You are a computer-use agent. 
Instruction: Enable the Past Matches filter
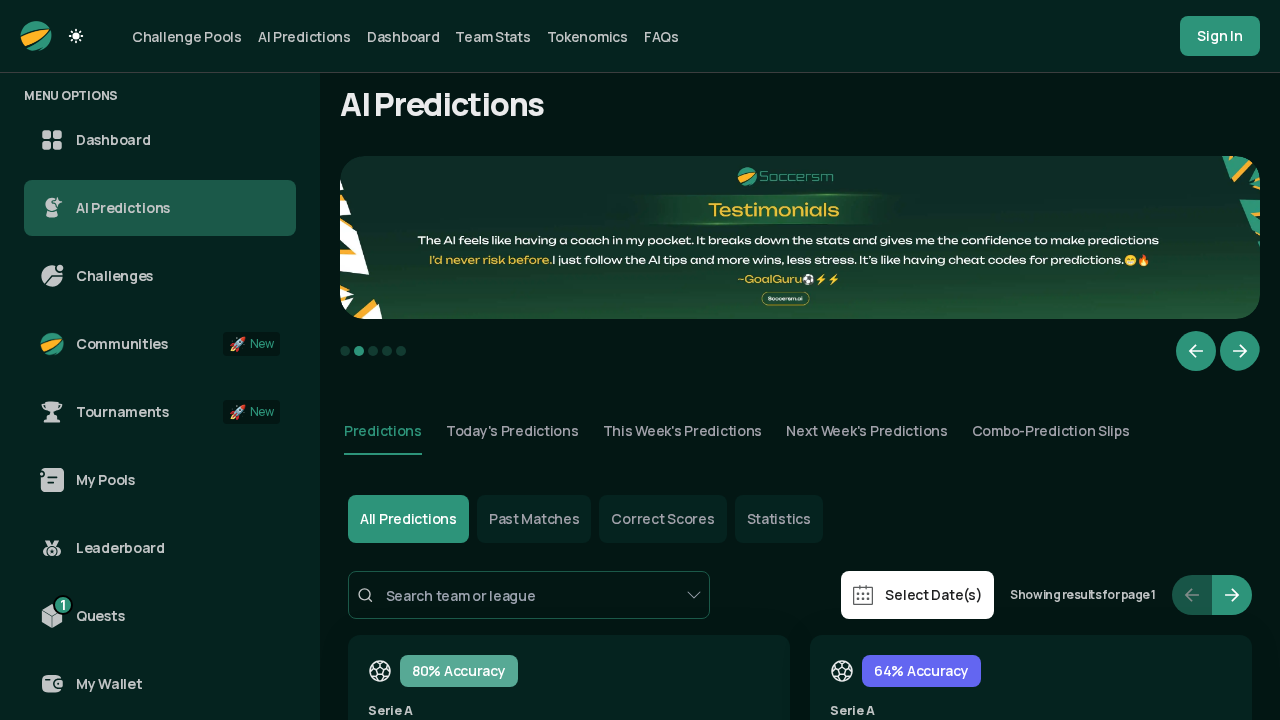[534, 519]
